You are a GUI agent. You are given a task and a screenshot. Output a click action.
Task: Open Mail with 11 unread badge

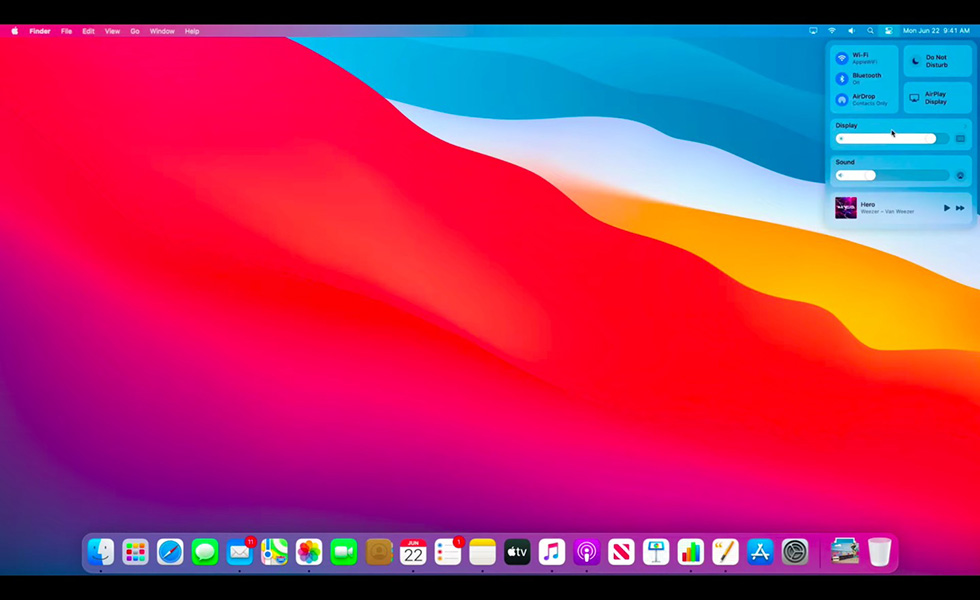239,551
